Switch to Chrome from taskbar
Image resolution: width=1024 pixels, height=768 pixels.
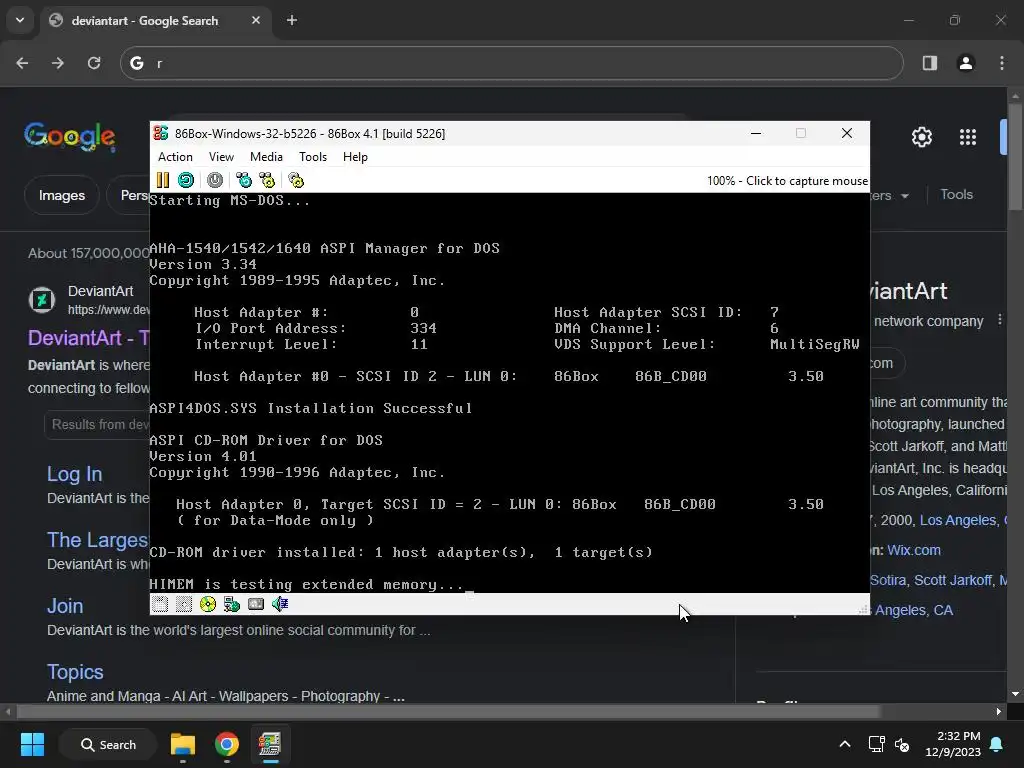227,744
